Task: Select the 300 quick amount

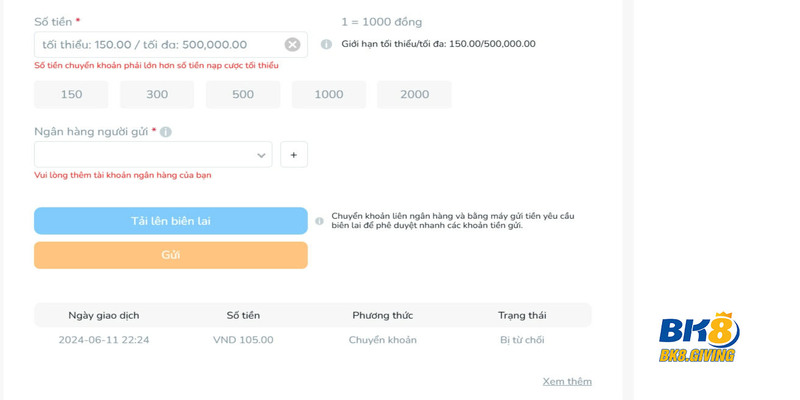Action: point(157,94)
